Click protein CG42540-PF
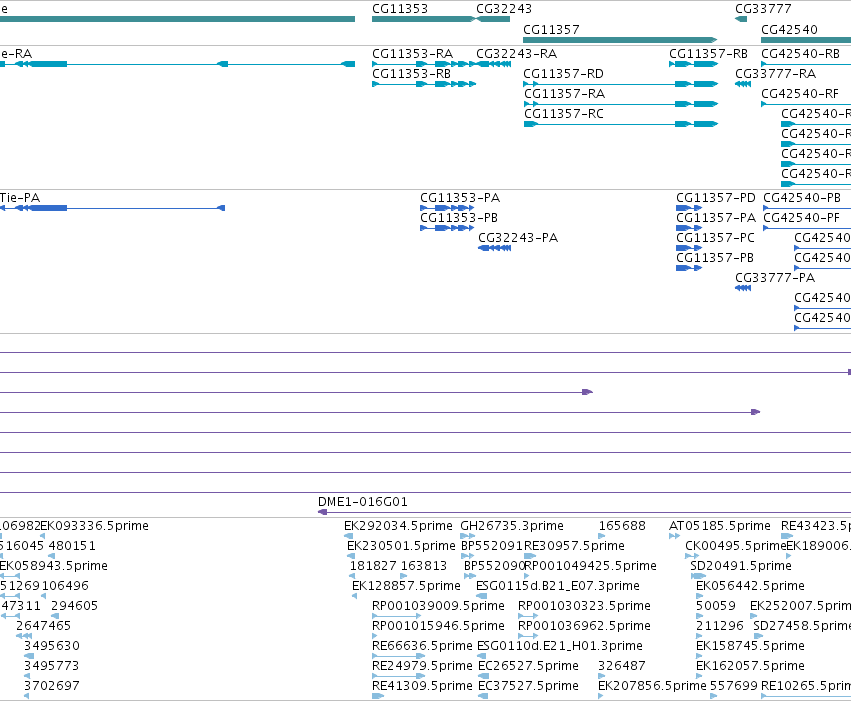This screenshot has height=701, width=851. (x=801, y=218)
